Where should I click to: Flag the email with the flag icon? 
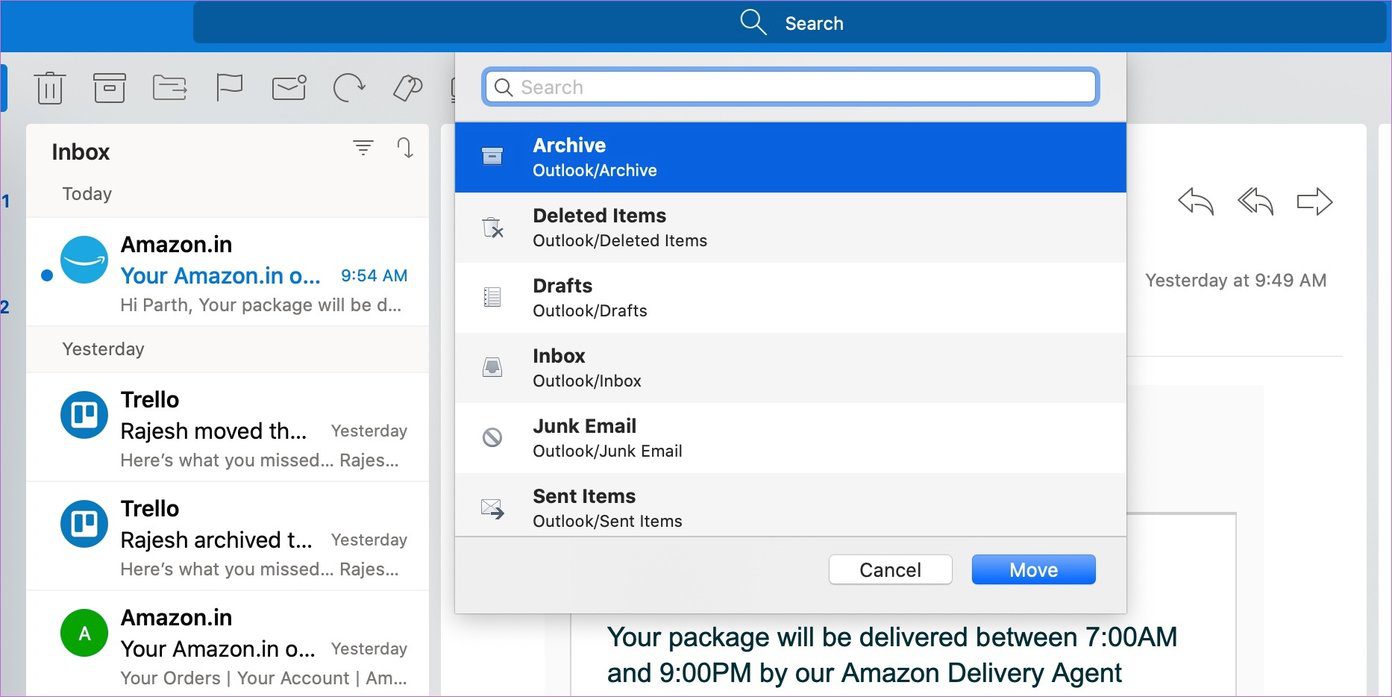point(229,88)
